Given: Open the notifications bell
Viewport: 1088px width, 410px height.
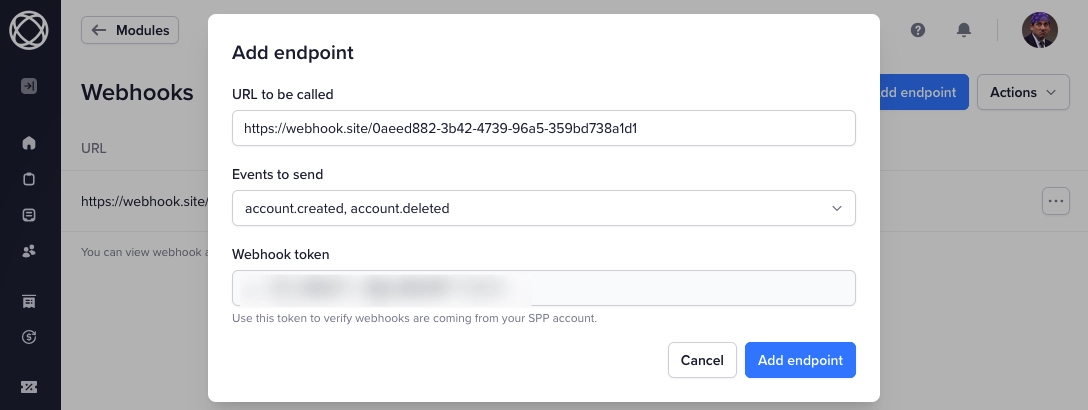Looking at the screenshot, I should tap(964, 30).
